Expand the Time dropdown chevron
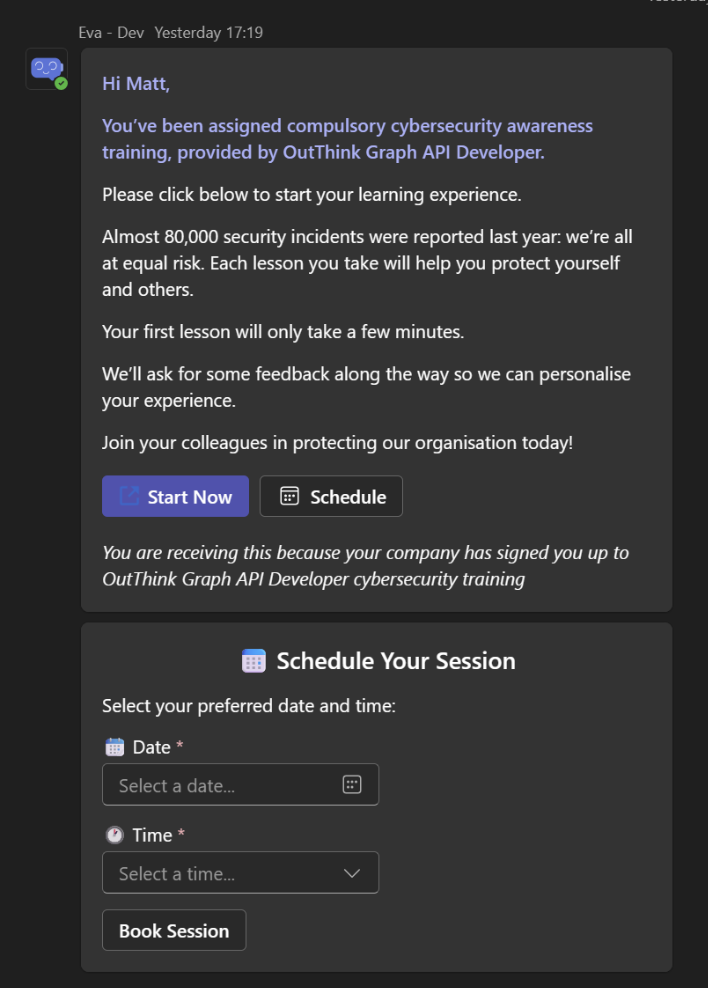 click(x=351, y=873)
